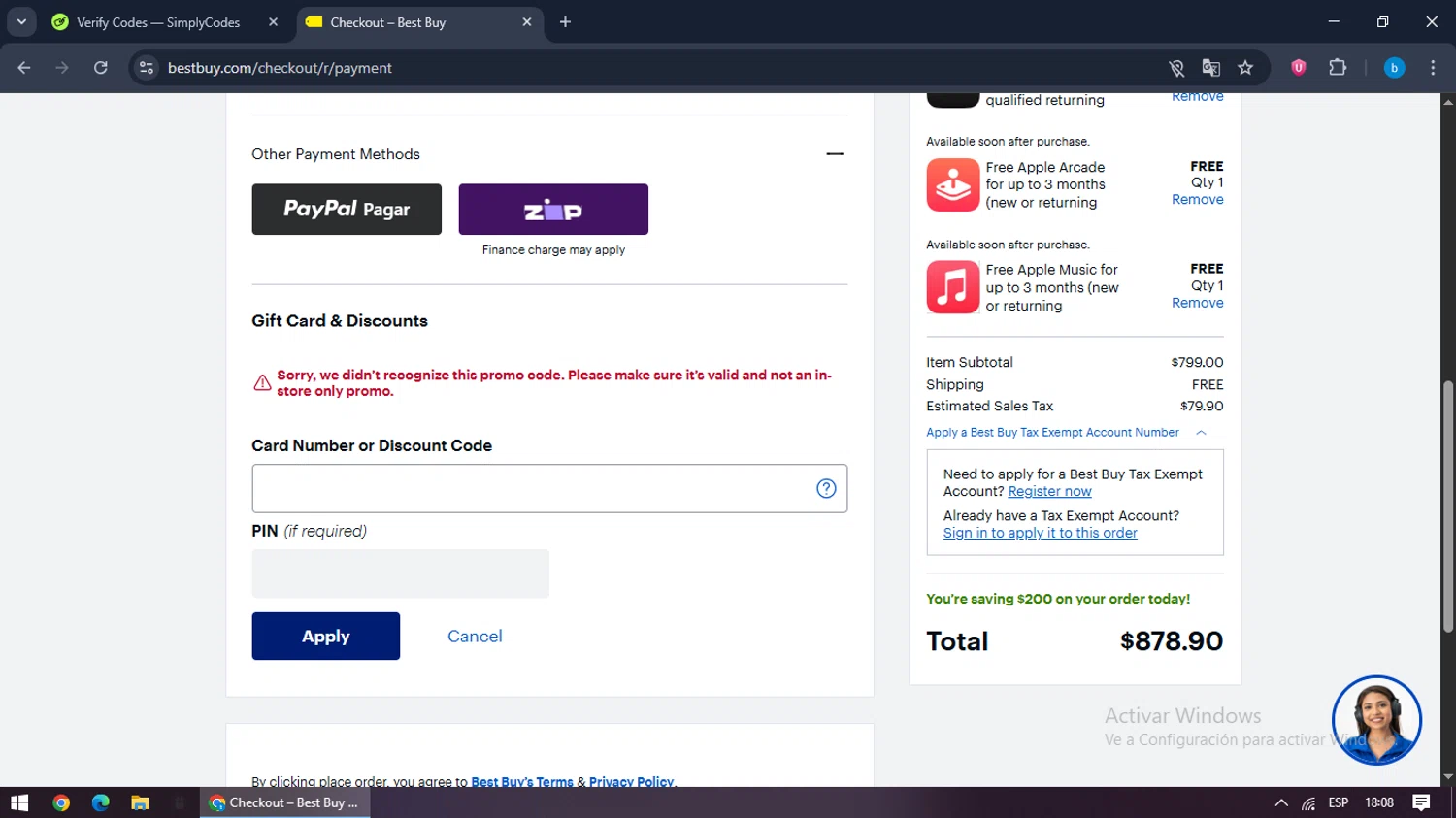Viewport: 1456px width, 818px height.
Task: Click the Register now link
Action: [1049, 491]
